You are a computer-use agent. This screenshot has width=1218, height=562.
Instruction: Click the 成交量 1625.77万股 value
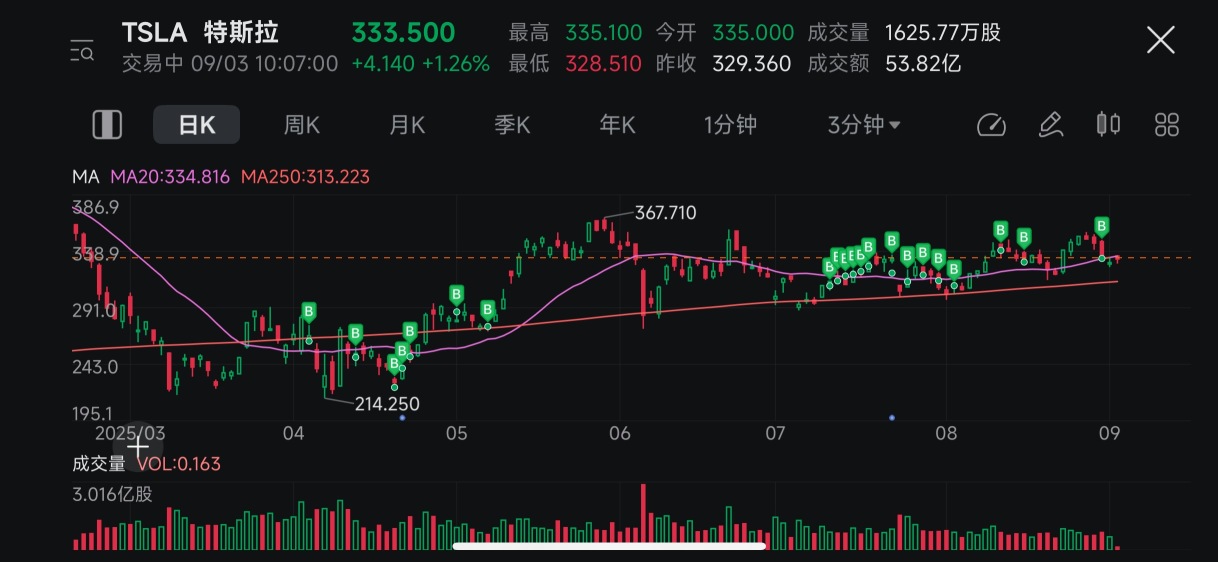[x=904, y=33]
